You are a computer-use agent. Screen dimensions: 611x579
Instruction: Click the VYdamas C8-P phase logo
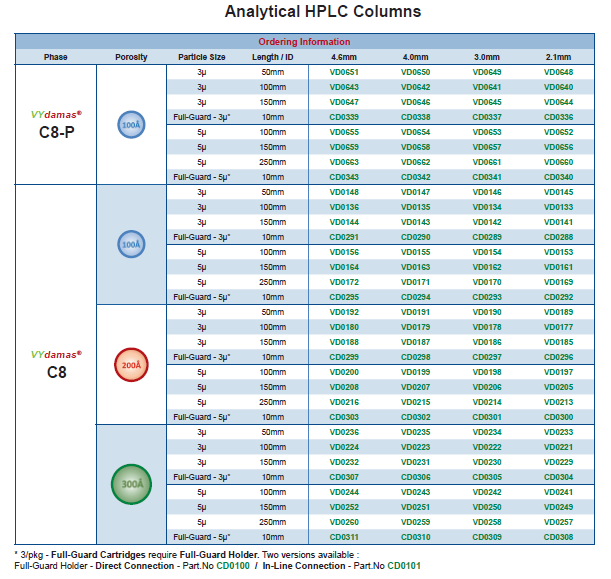pos(57,125)
